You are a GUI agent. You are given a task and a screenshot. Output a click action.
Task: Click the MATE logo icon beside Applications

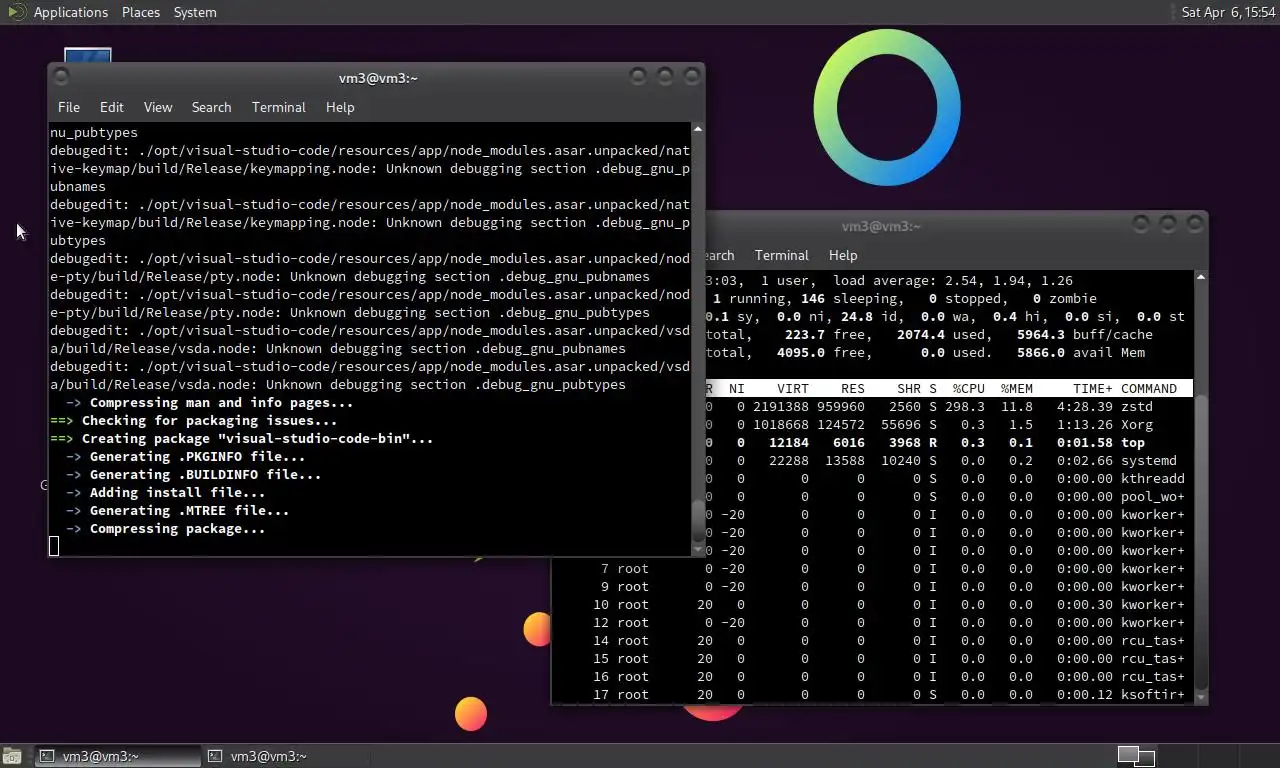coord(15,12)
